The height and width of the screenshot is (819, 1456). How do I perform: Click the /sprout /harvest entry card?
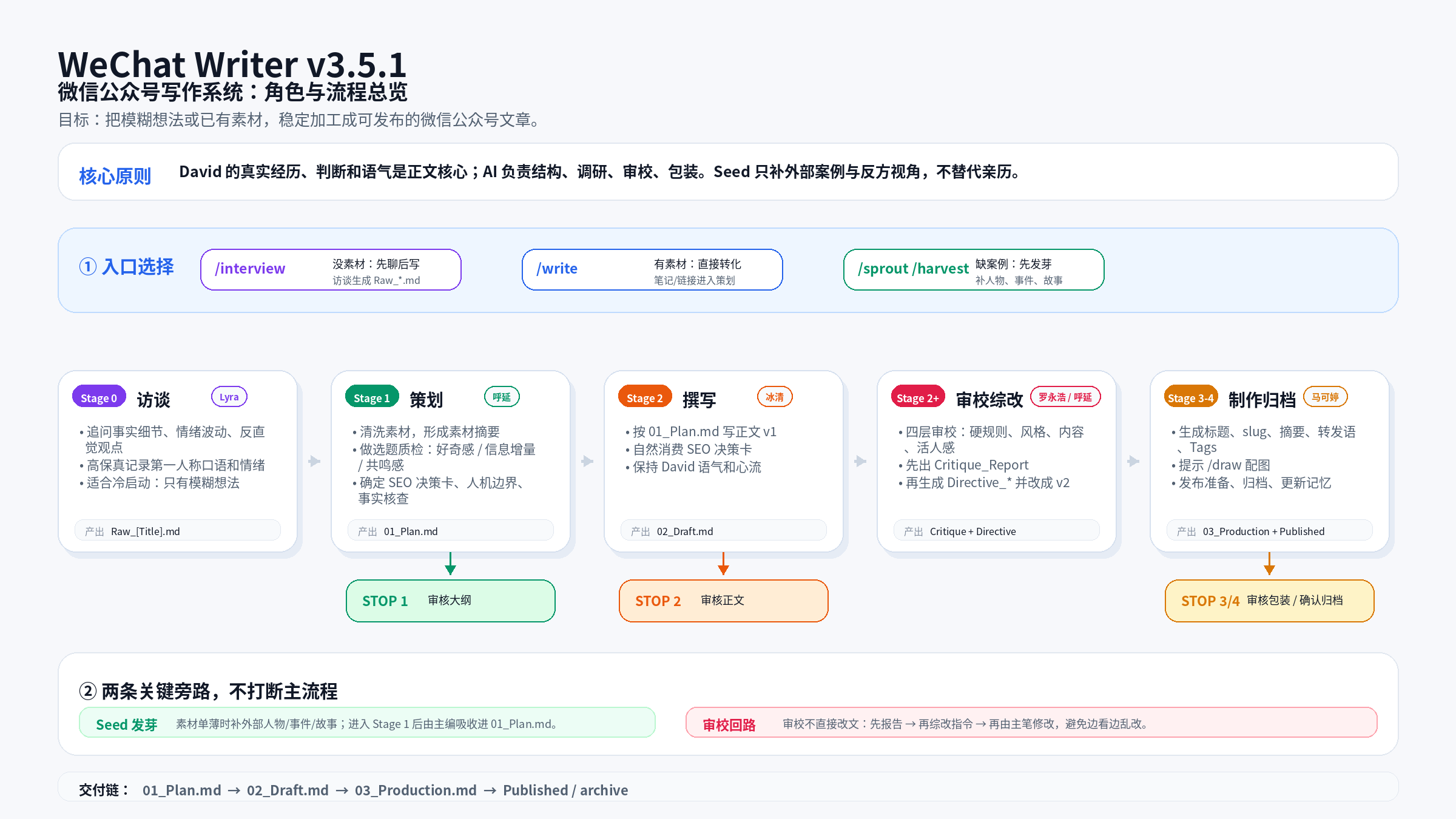tap(974, 270)
